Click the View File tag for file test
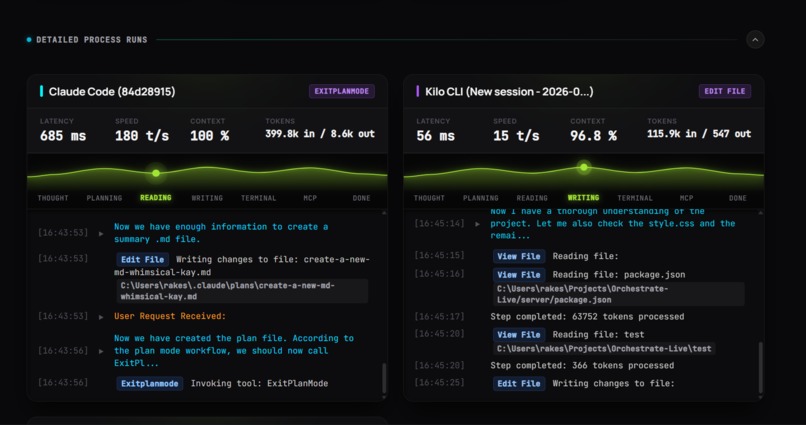Viewport: 806px width, 425px height. tap(519, 335)
